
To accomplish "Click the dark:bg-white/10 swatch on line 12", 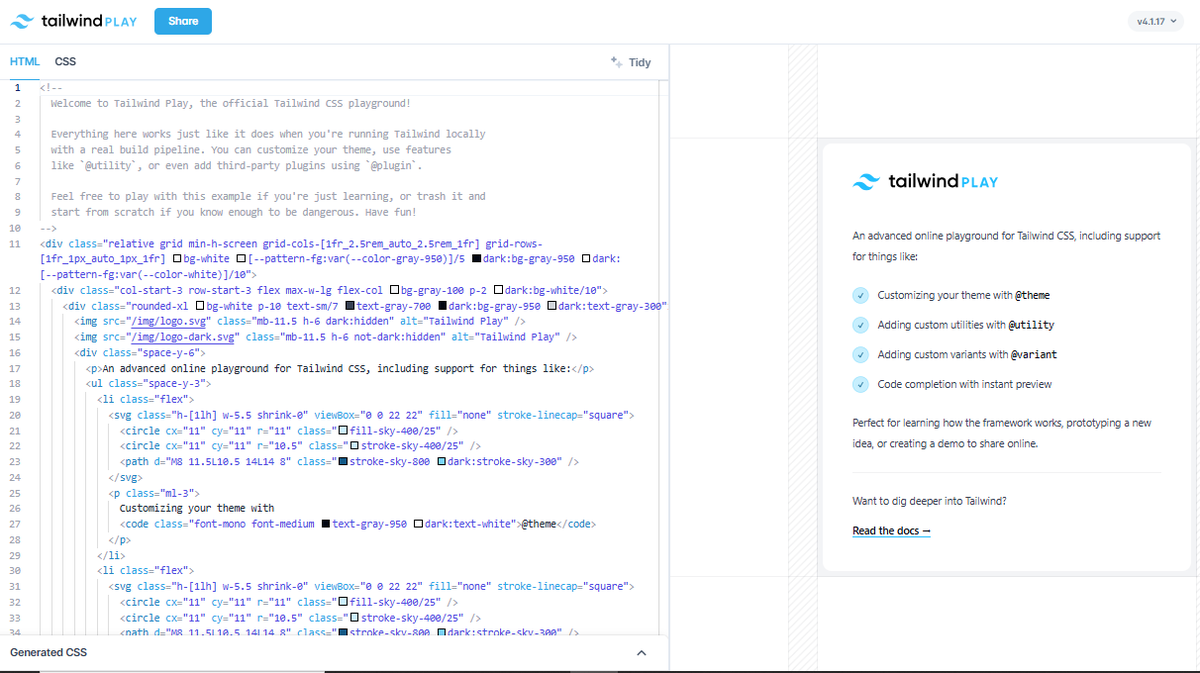I will [498, 290].
